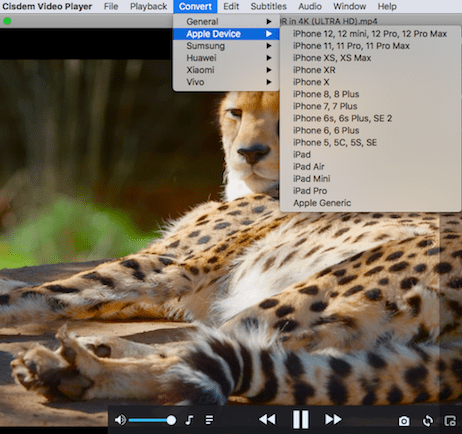
Task: Choose iPad Pro preset
Action: [x=371, y=191]
